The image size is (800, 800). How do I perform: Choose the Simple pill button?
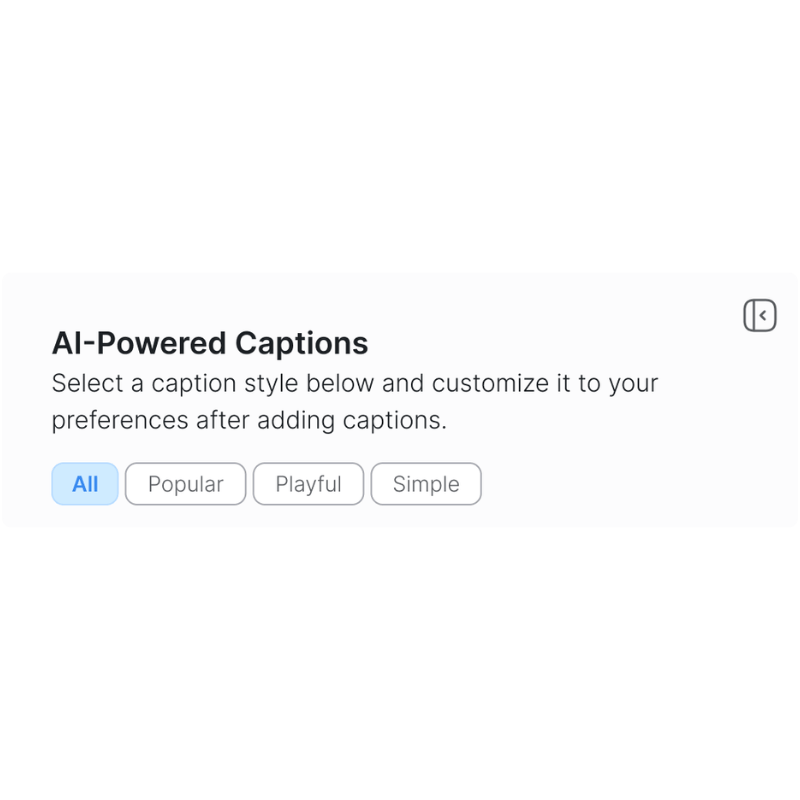pos(426,484)
